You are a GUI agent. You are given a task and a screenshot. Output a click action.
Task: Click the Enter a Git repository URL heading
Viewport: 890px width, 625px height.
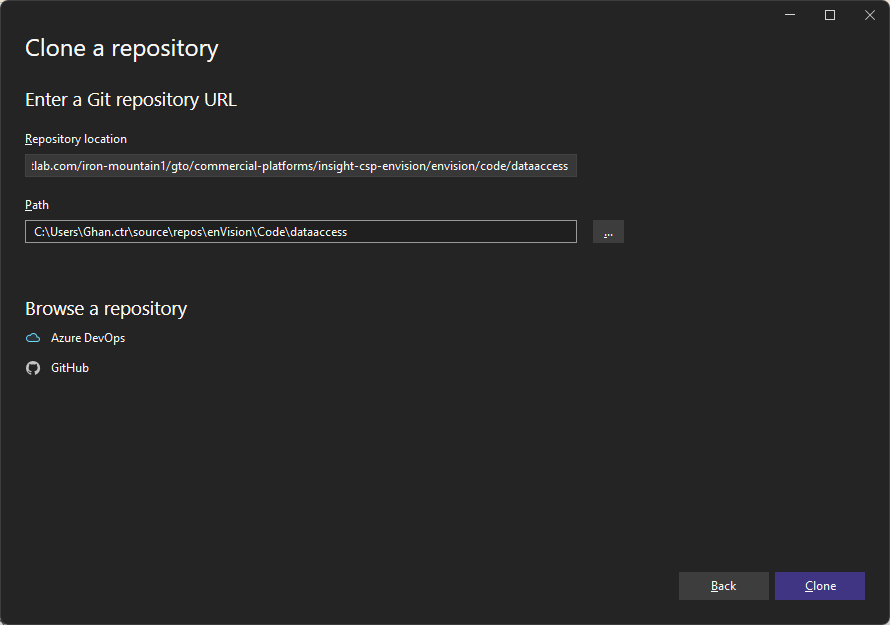pyautogui.click(x=130, y=99)
